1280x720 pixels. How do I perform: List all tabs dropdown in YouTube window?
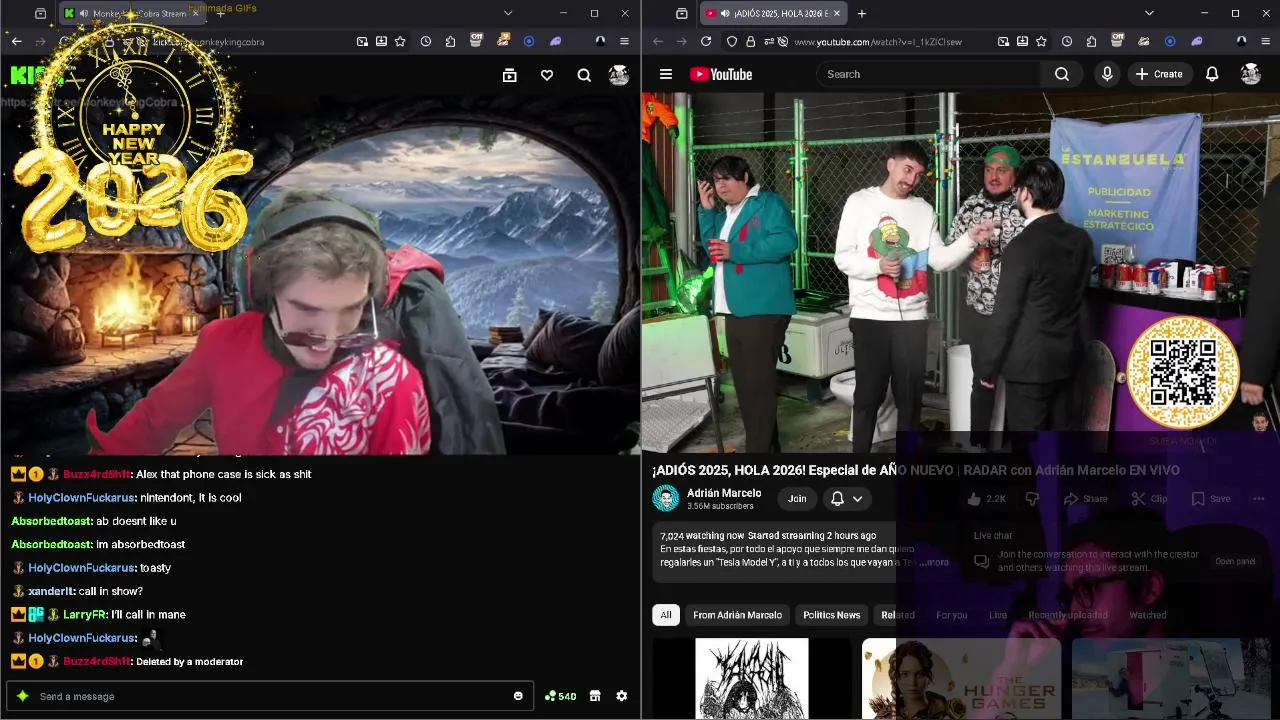point(1149,14)
